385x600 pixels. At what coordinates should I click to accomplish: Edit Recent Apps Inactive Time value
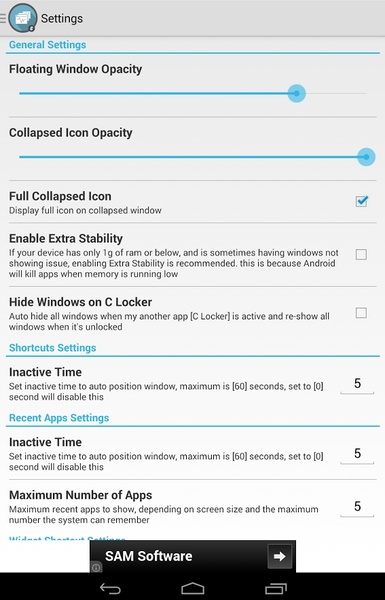(357, 454)
